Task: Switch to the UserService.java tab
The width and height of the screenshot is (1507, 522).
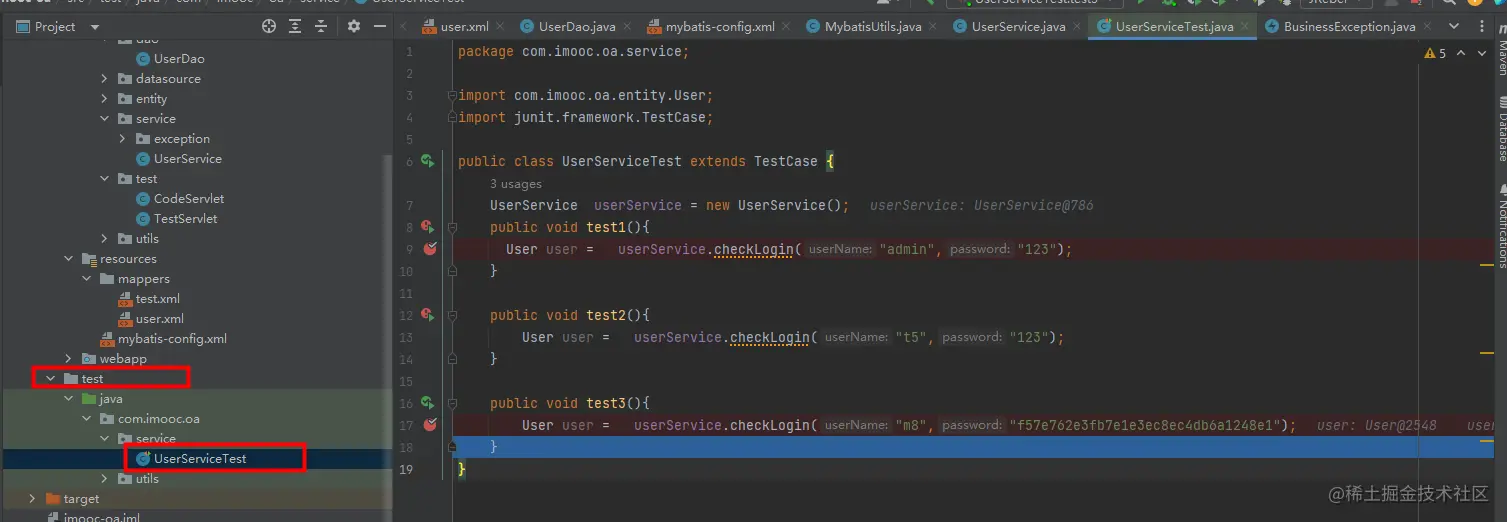Action: 1017,27
